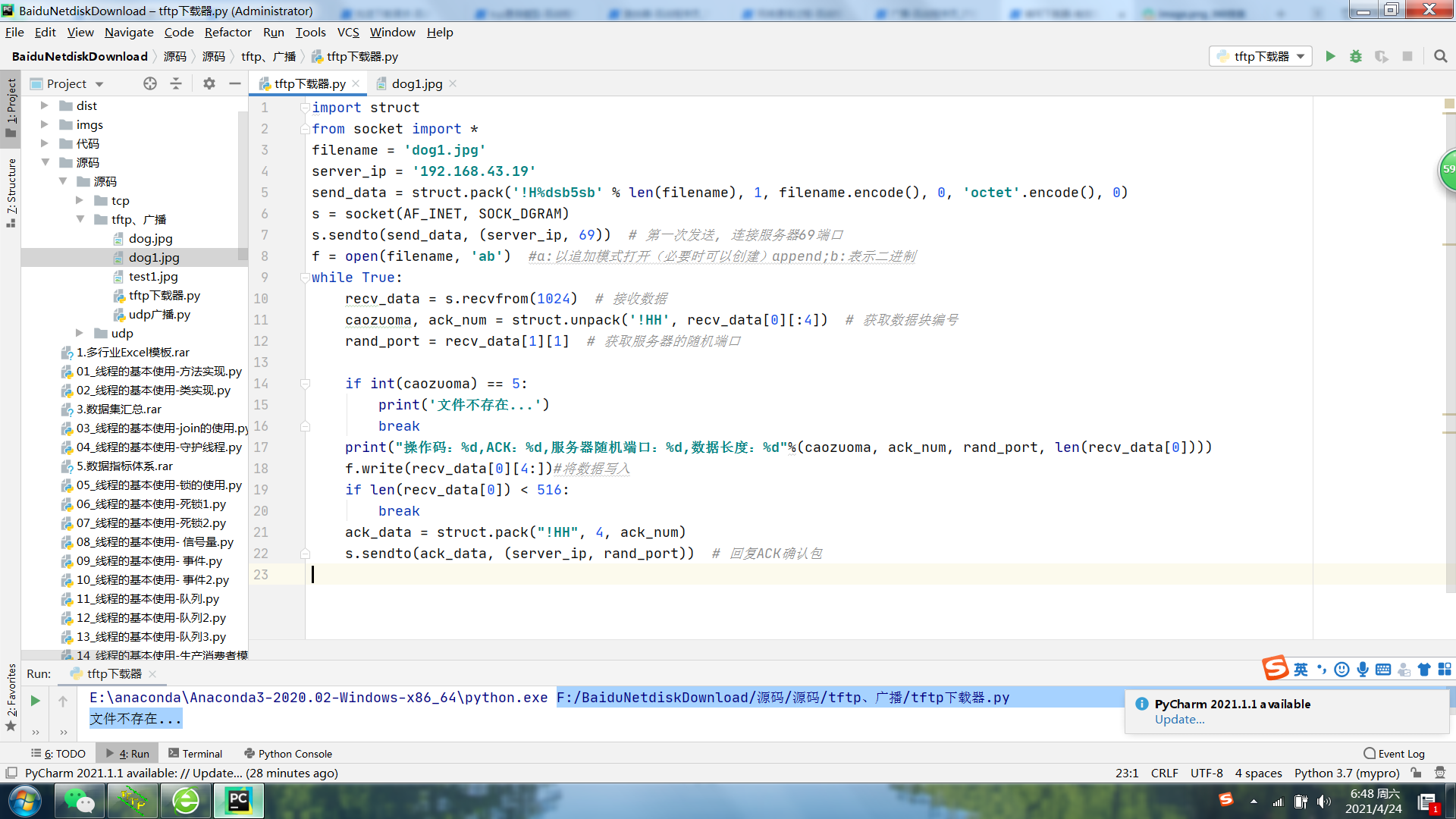
Task: Toggle tool window quick access icon
Action: pyautogui.click(x=11, y=773)
